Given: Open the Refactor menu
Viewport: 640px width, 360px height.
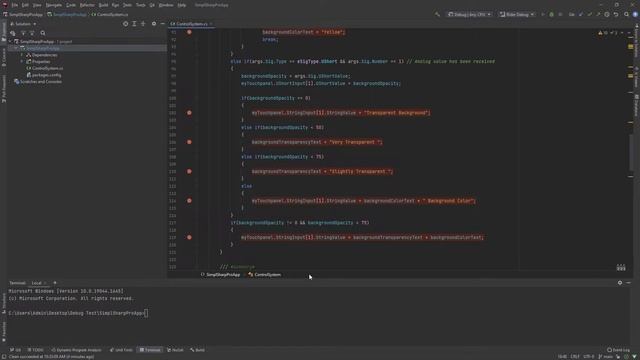Looking at the screenshot, I should pos(87,5).
